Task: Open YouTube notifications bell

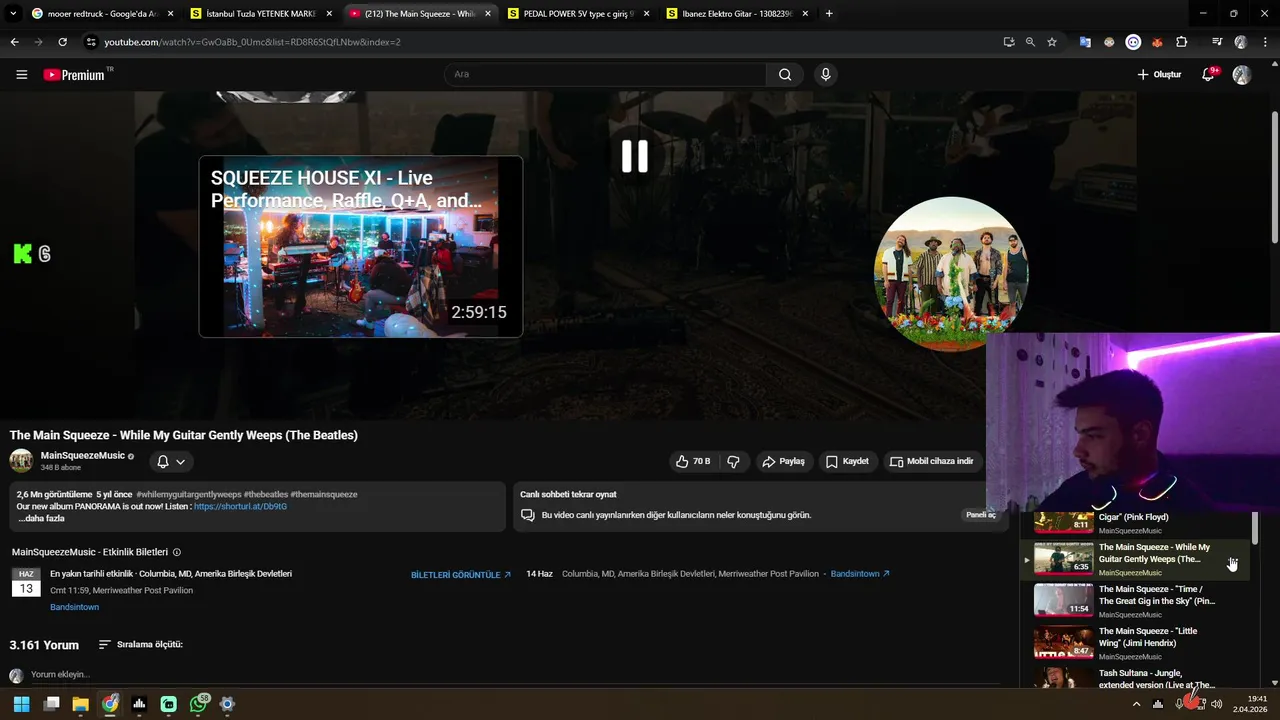Action: (1209, 74)
